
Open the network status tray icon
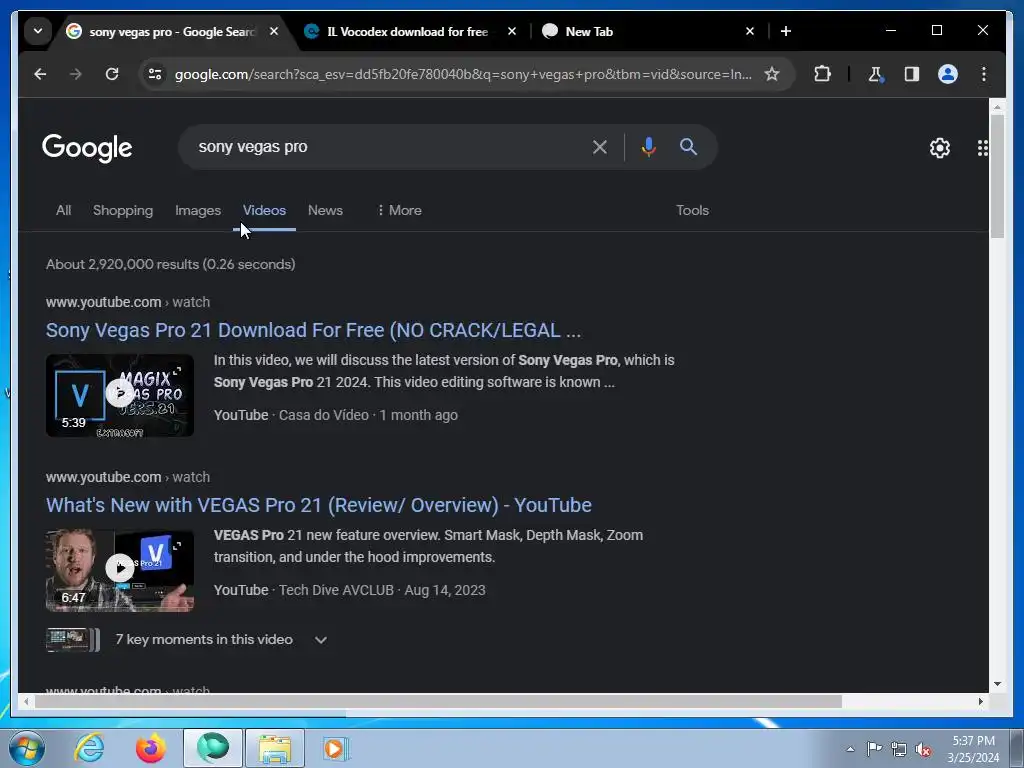pyautogui.click(x=899, y=749)
